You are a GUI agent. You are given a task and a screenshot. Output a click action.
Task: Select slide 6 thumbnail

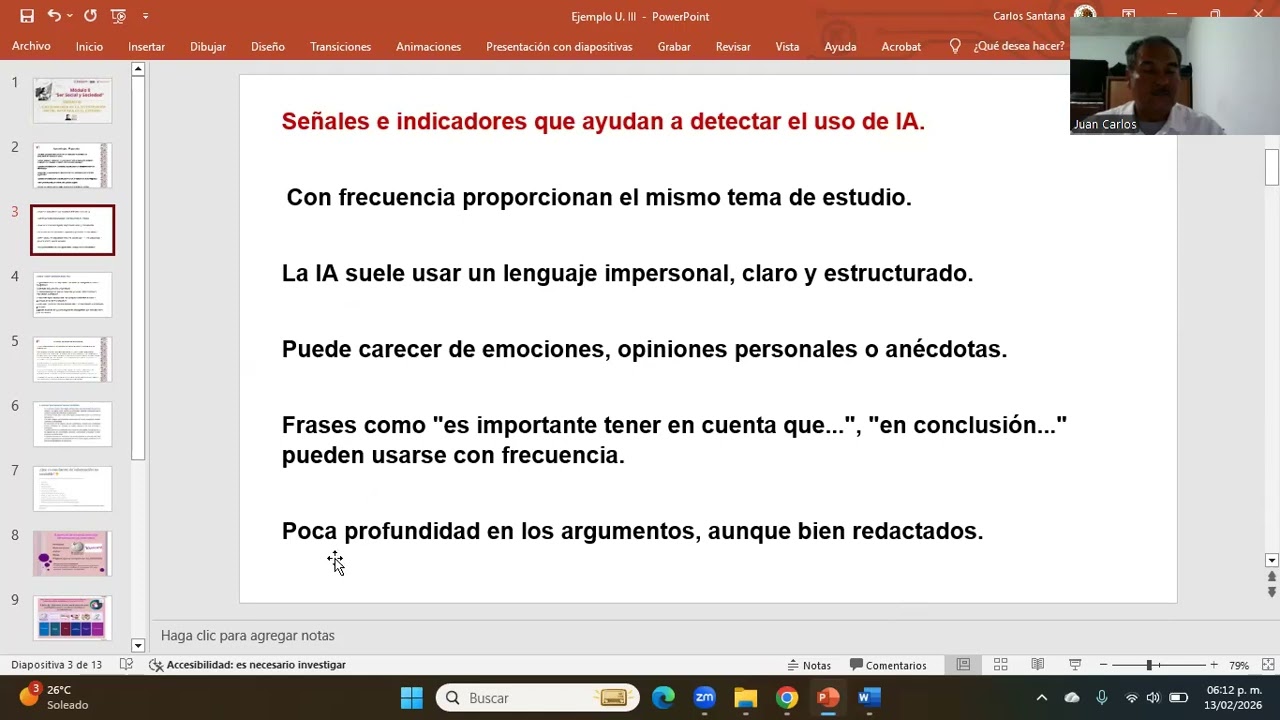(73, 424)
